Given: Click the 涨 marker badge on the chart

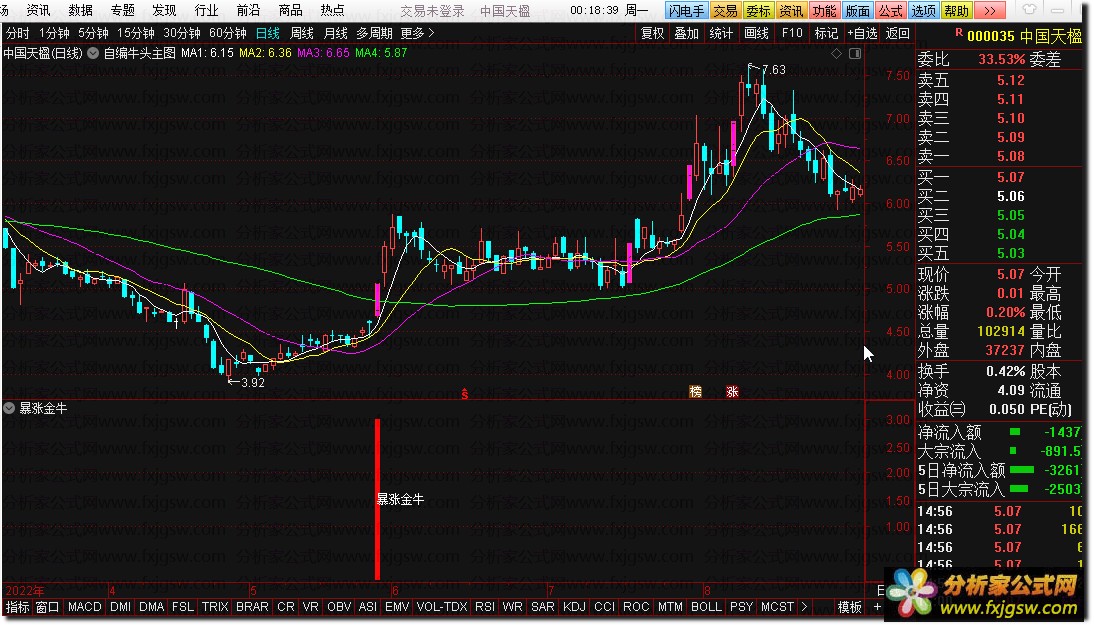Looking at the screenshot, I should 732,392.
